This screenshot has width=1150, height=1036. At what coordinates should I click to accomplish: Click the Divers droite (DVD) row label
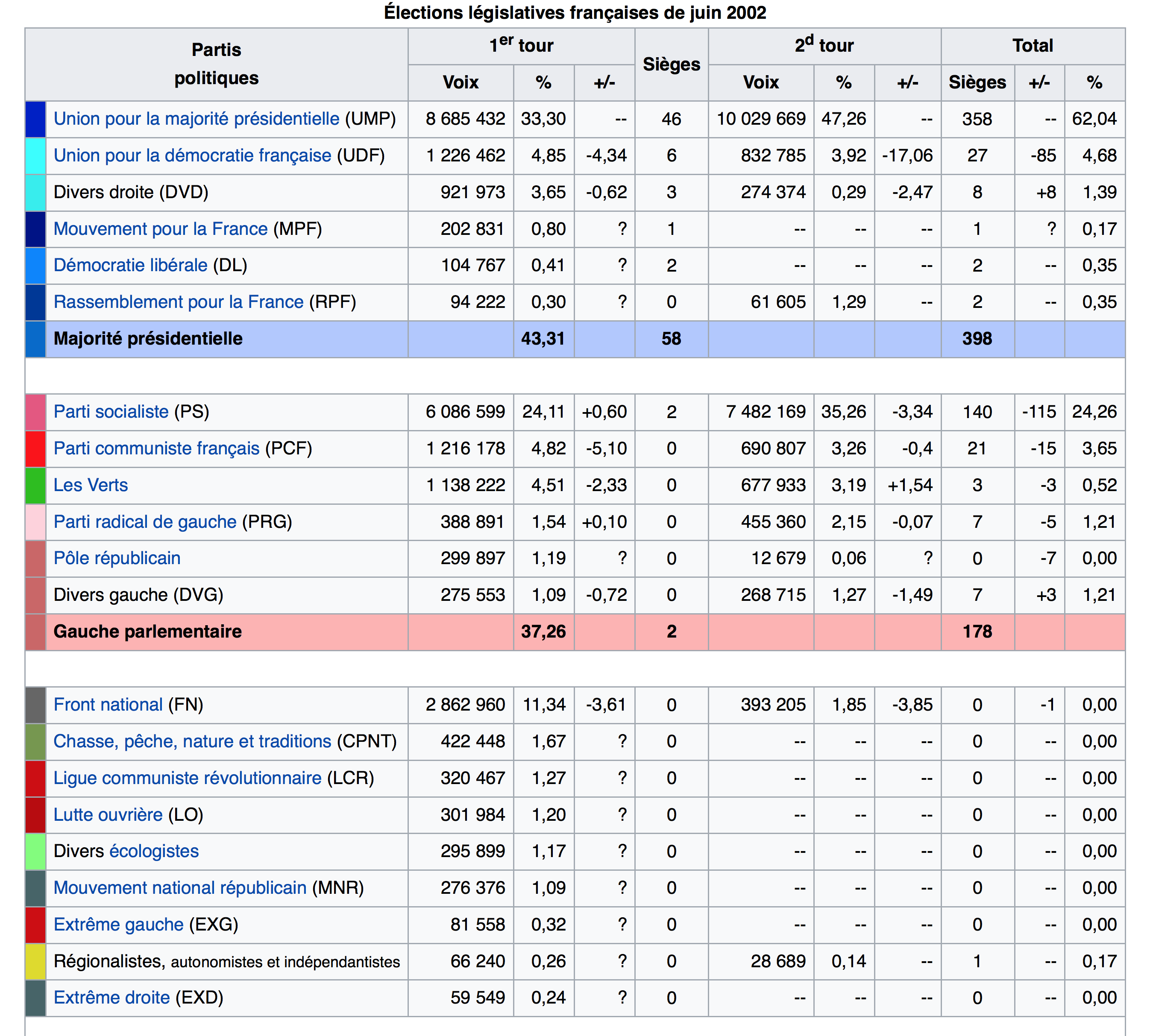click(x=131, y=193)
